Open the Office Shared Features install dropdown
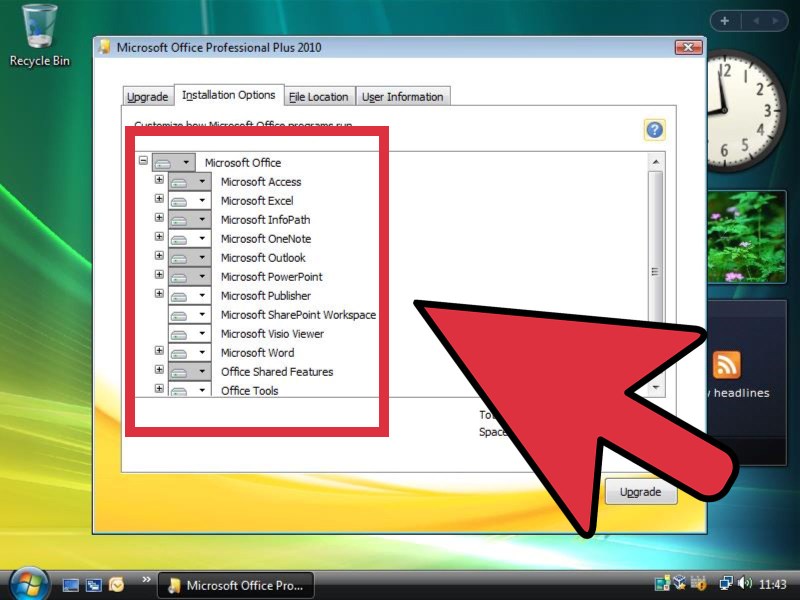Image resolution: width=800 pixels, height=600 pixels. pos(190,372)
